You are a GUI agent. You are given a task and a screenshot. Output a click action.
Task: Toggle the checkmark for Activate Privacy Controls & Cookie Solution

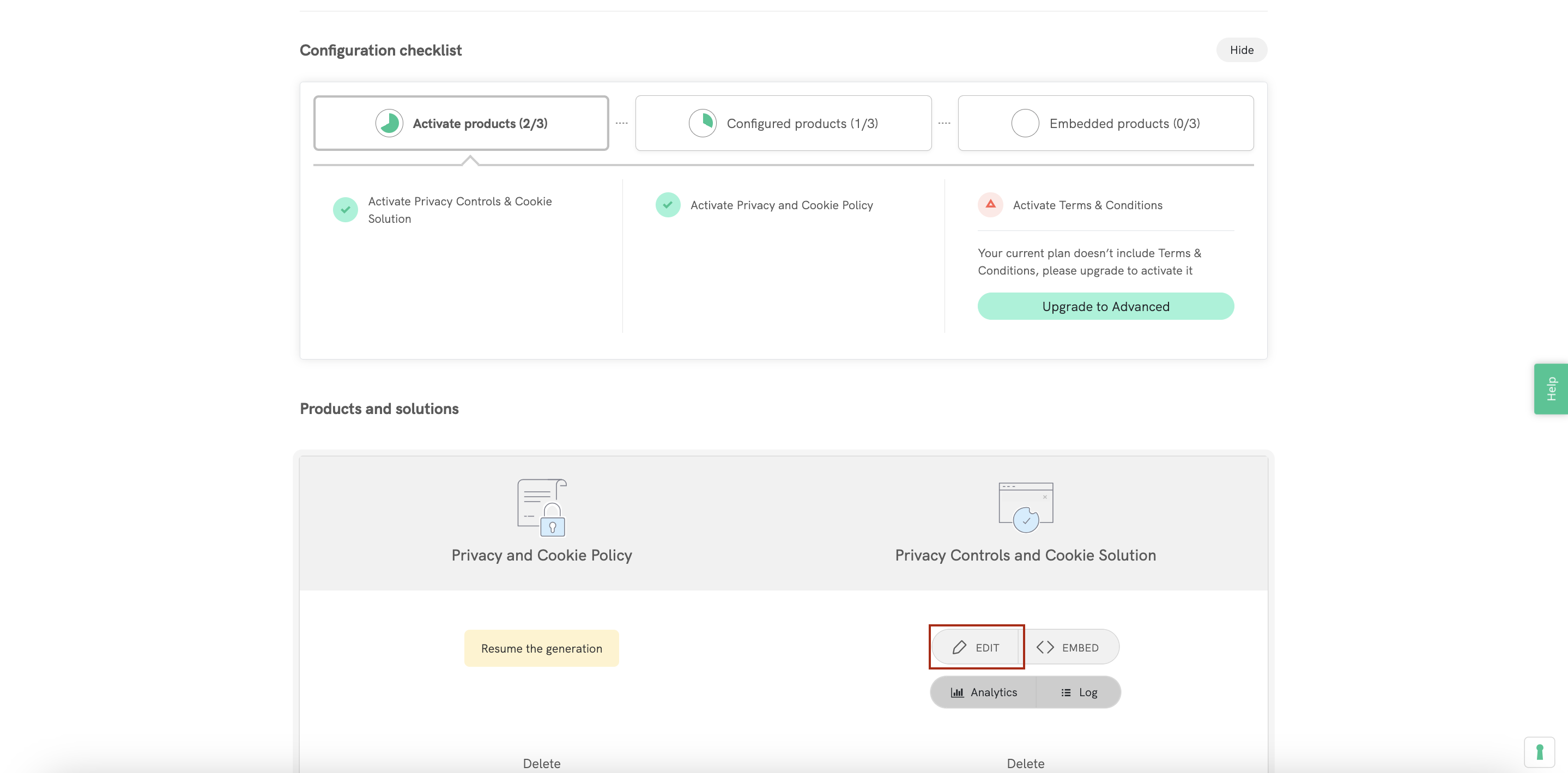tap(345, 209)
